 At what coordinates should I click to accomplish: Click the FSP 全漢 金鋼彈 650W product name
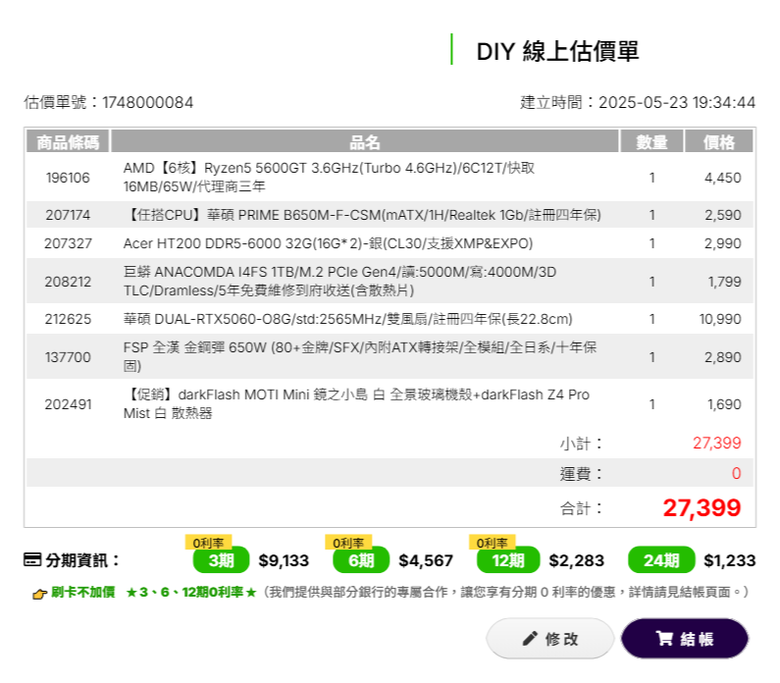coord(360,357)
